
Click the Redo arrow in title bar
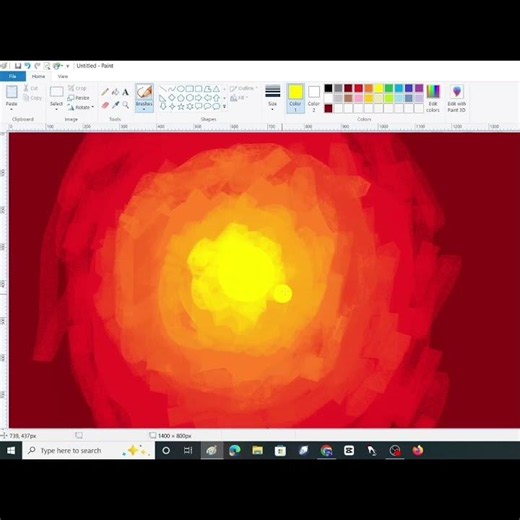[x=37, y=66]
